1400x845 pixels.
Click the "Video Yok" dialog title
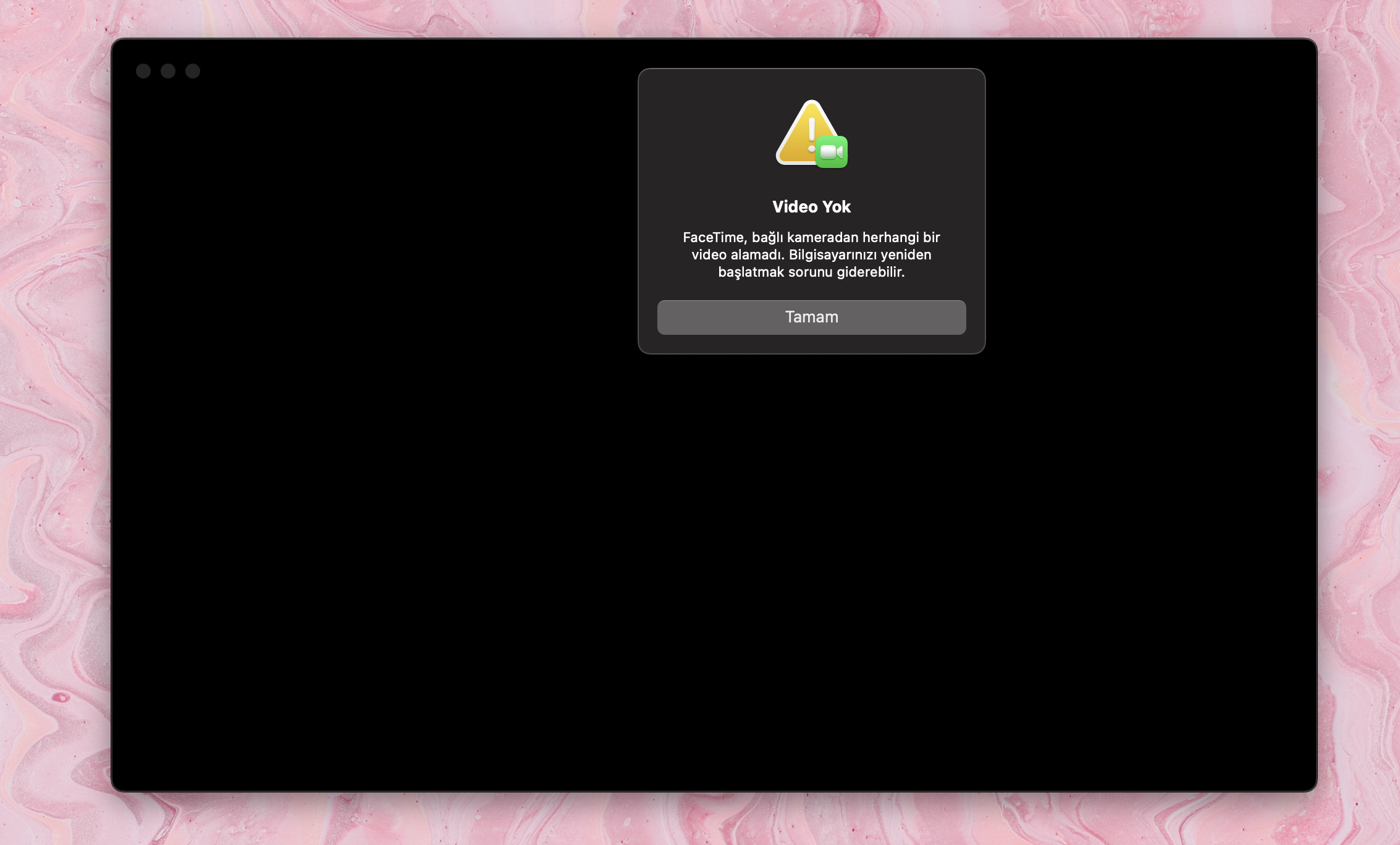(x=811, y=207)
